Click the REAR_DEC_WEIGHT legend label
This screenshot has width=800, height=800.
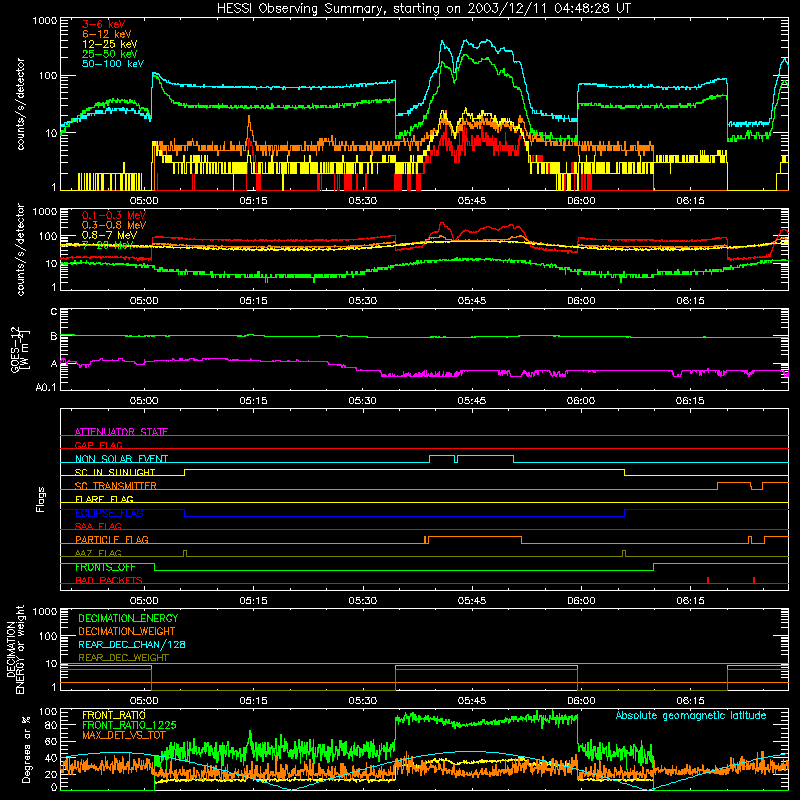(x=123, y=658)
